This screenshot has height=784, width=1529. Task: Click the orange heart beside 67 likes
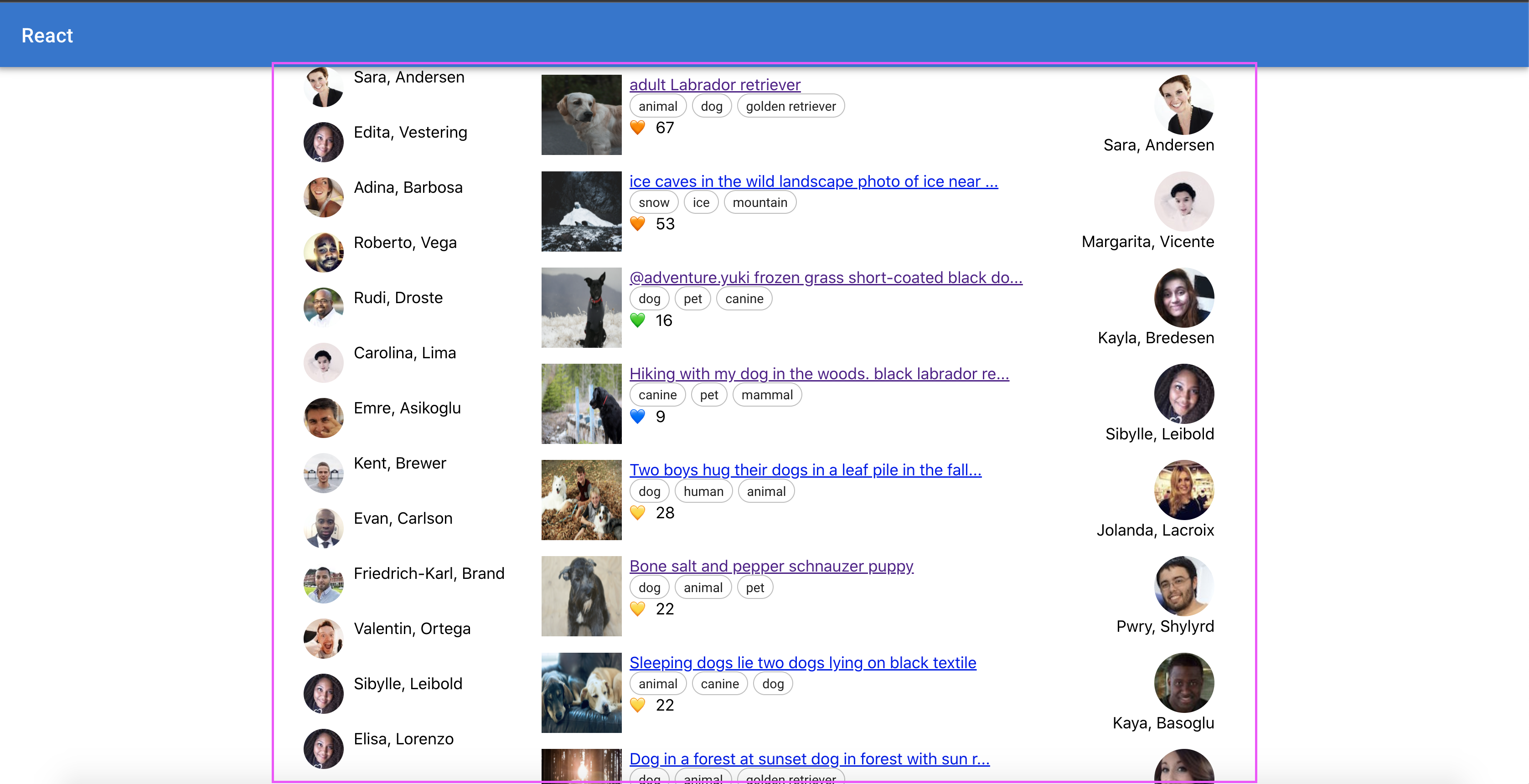click(637, 128)
